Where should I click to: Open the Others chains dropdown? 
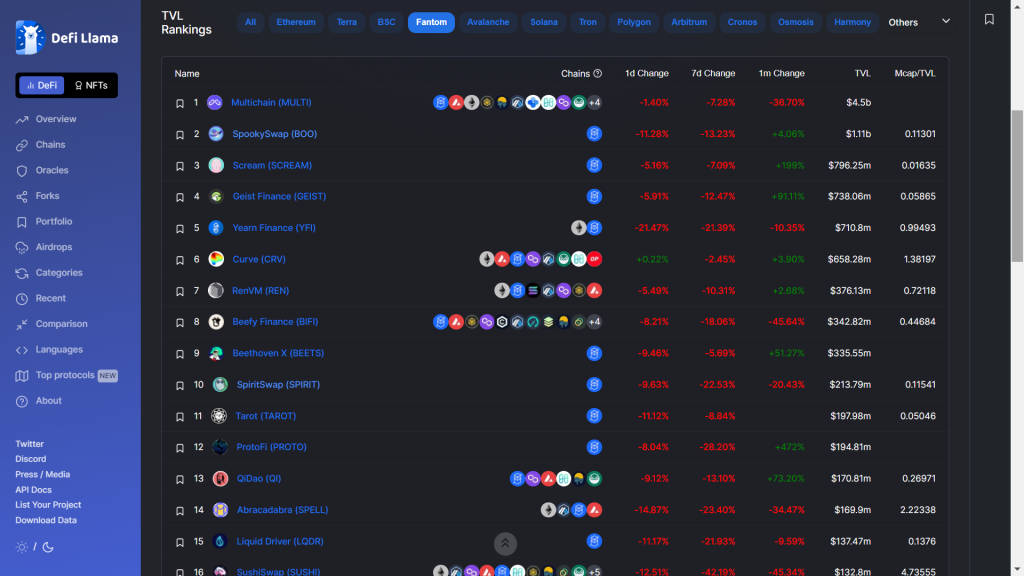(x=919, y=22)
